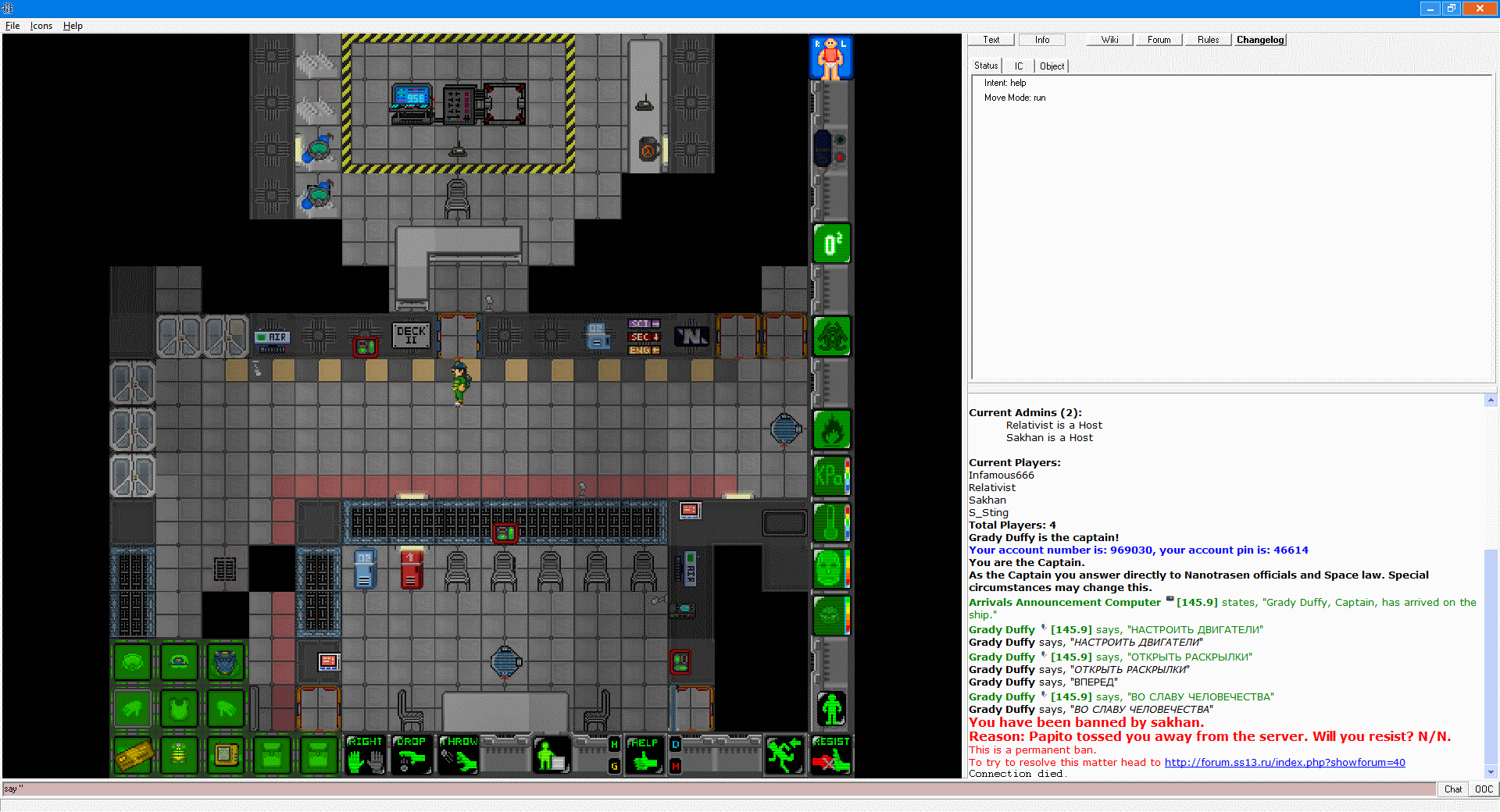
Task: Open the Wiki button
Action: [1110, 40]
